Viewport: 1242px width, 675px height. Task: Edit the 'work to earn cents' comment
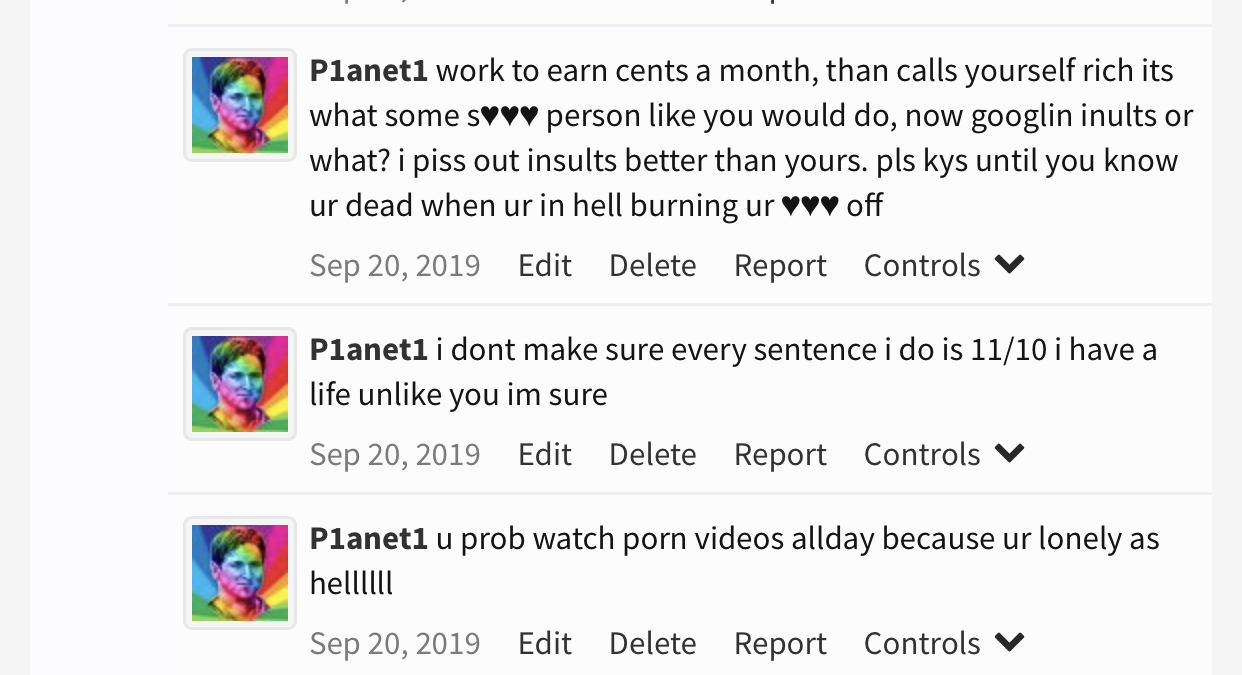[x=545, y=265]
